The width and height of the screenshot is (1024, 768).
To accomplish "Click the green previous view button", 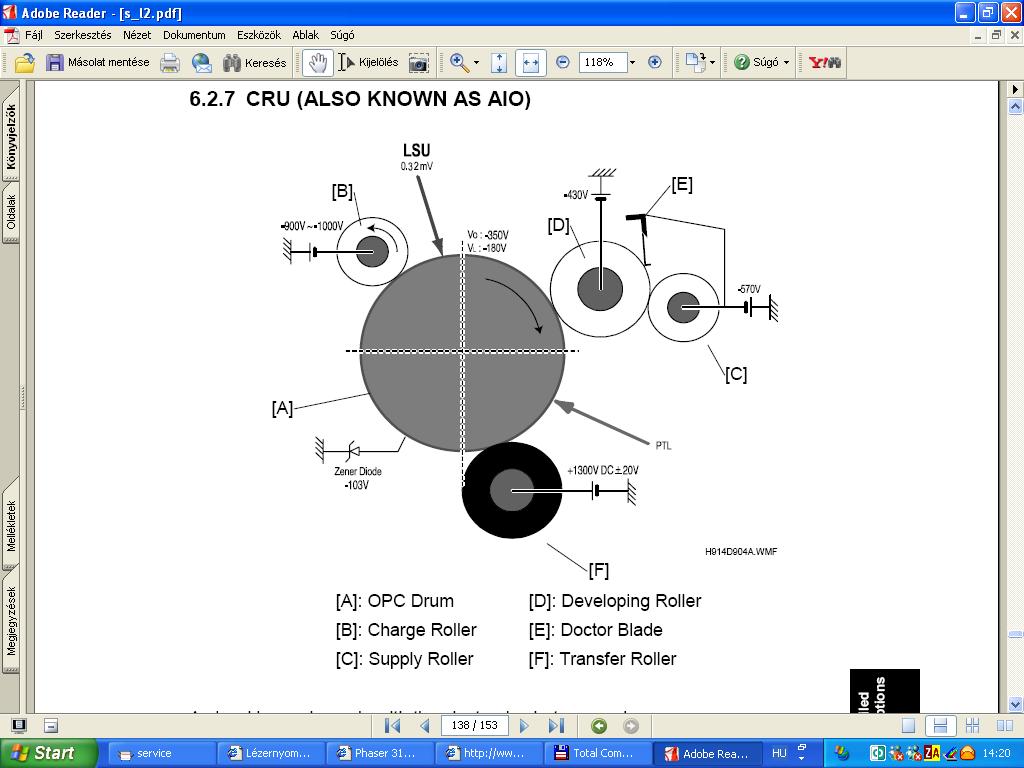I will pos(599,726).
